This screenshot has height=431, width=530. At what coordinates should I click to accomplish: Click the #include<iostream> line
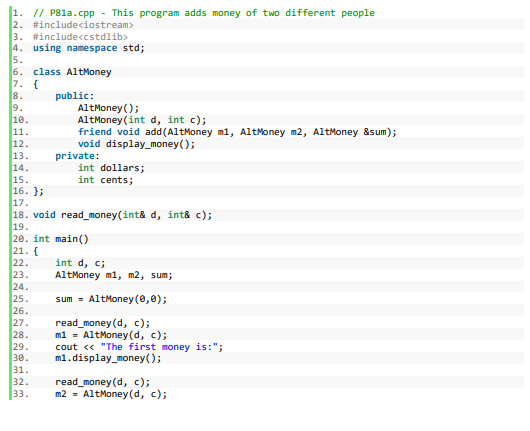(x=83, y=25)
